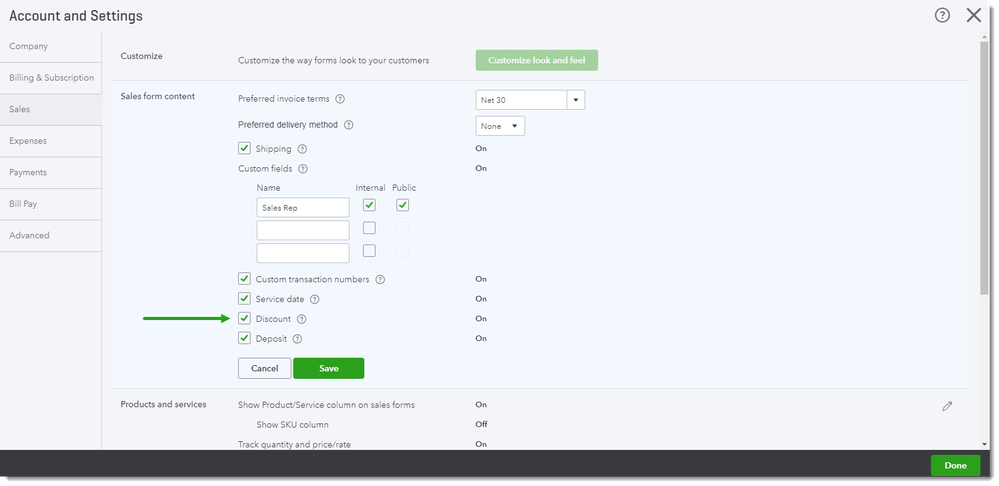Click help icon next to Custom fields
The height and width of the screenshot is (486, 999).
coord(303,169)
